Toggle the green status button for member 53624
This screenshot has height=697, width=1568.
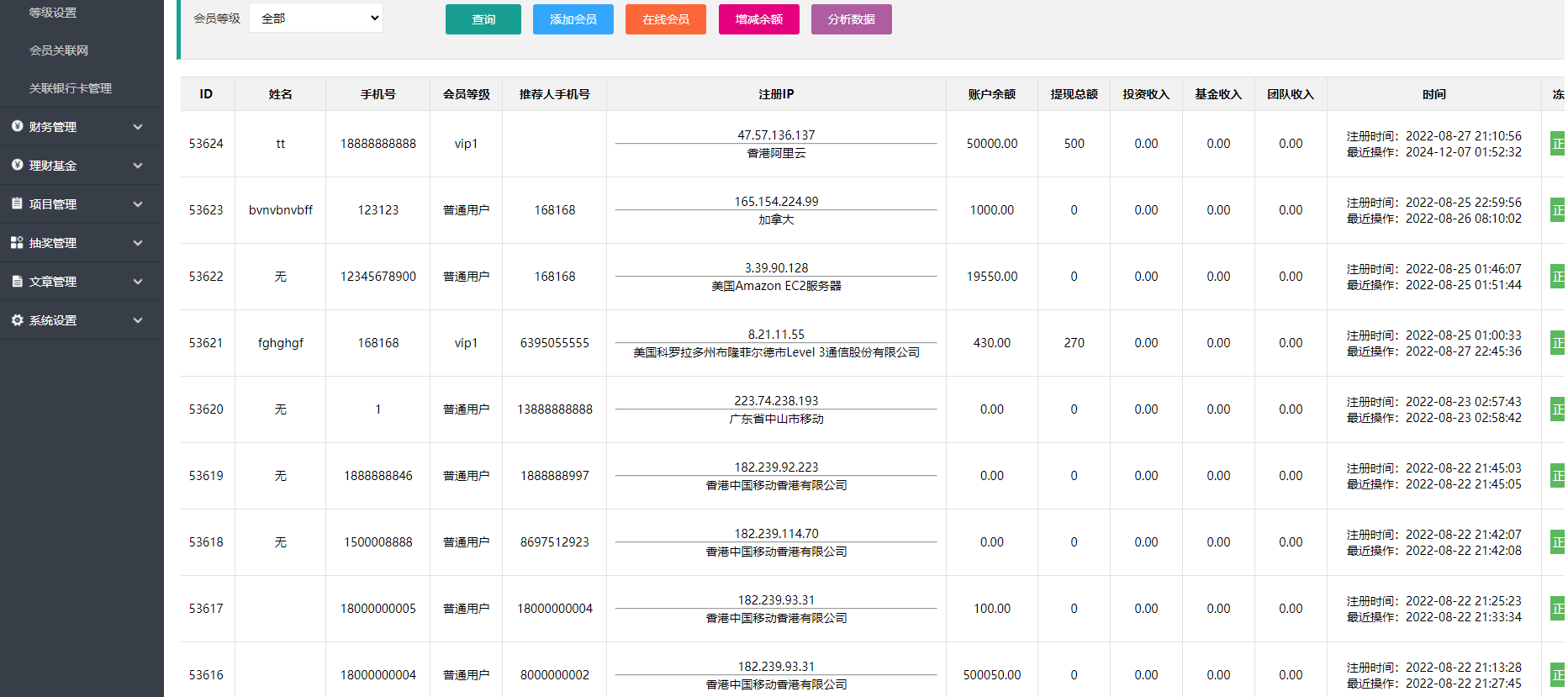point(1557,144)
